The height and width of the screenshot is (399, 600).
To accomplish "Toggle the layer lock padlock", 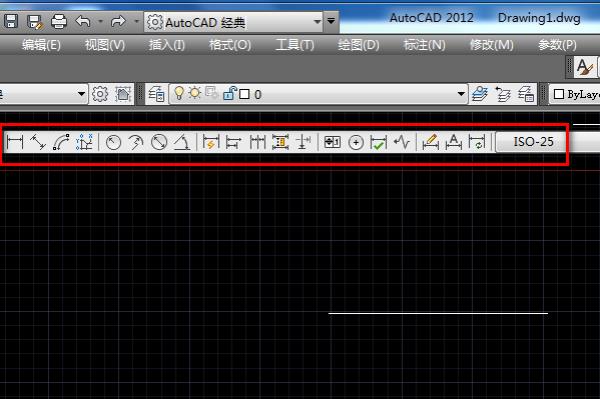I will point(230,93).
